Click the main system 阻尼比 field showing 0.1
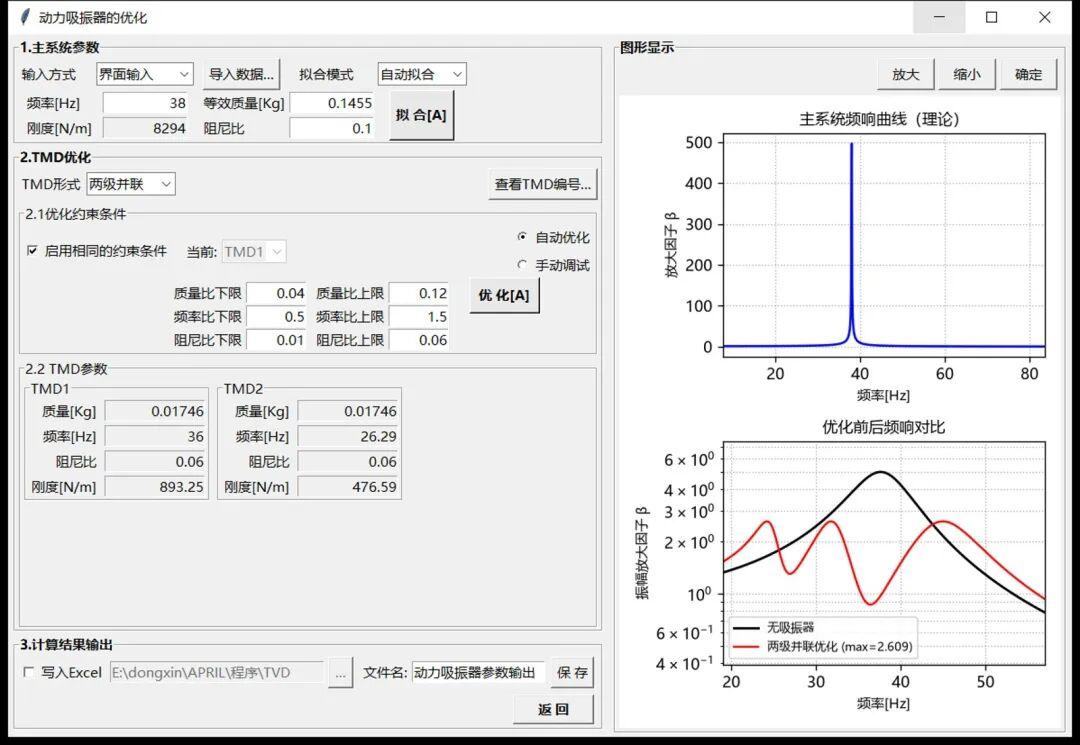Screen dimensions: 1080x745 tap(332, 128)
